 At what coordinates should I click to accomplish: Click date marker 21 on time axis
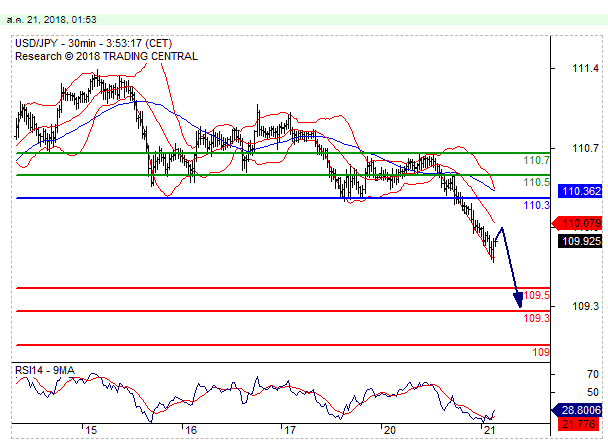pyautogui.click(x=489, y=430)
